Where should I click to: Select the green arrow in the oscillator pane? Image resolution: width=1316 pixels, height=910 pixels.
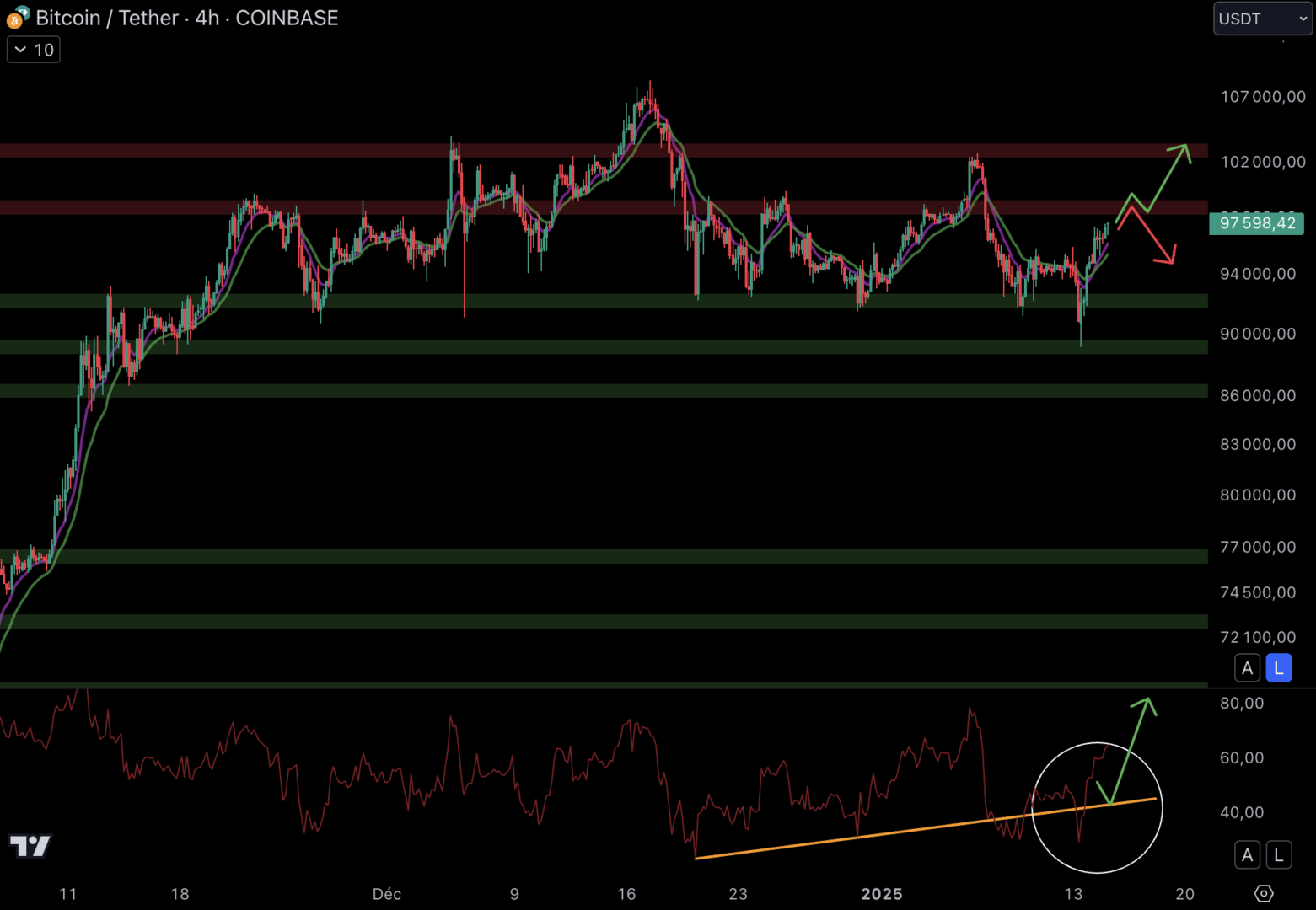pos(1131,748)
